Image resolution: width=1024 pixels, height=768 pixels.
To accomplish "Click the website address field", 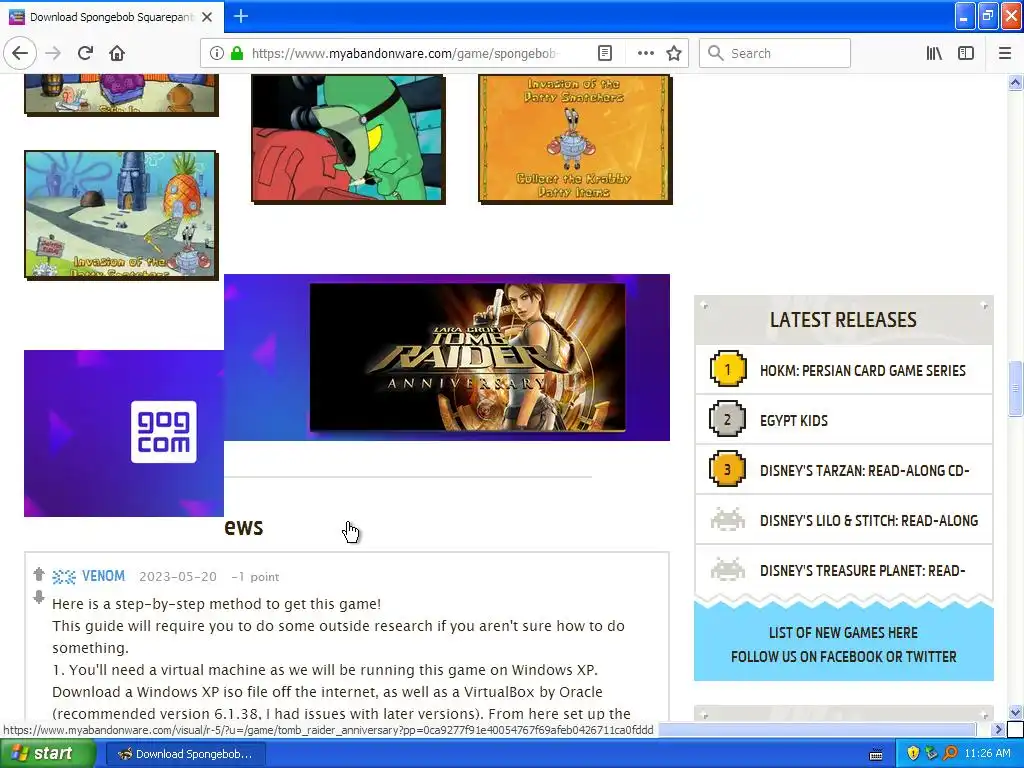I will 405,54.
